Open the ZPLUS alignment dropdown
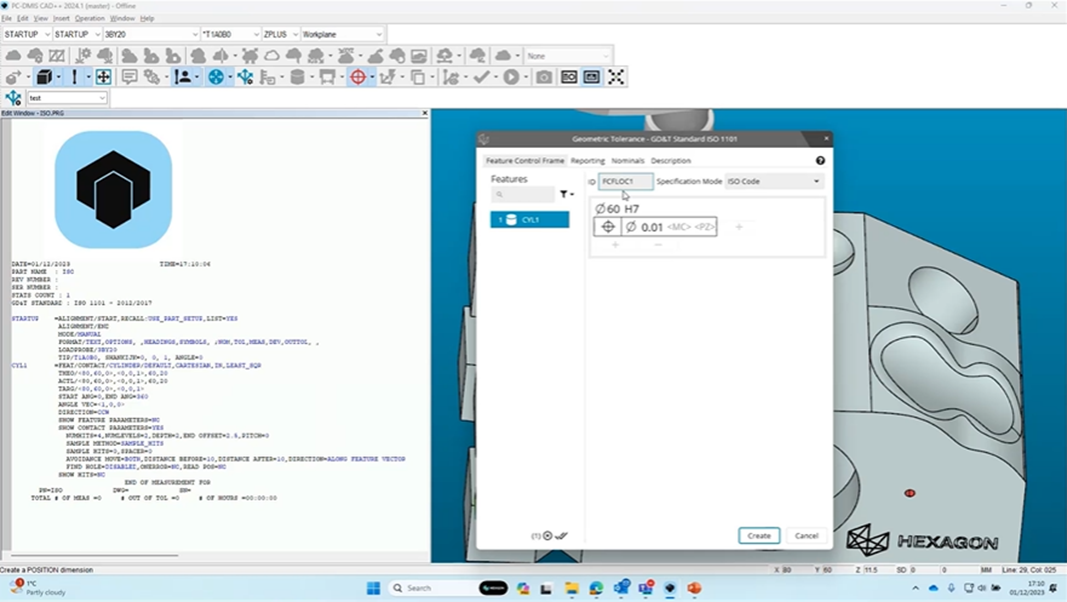The image size is (1067, 602). pyautogui.click(x=280, y=33)
